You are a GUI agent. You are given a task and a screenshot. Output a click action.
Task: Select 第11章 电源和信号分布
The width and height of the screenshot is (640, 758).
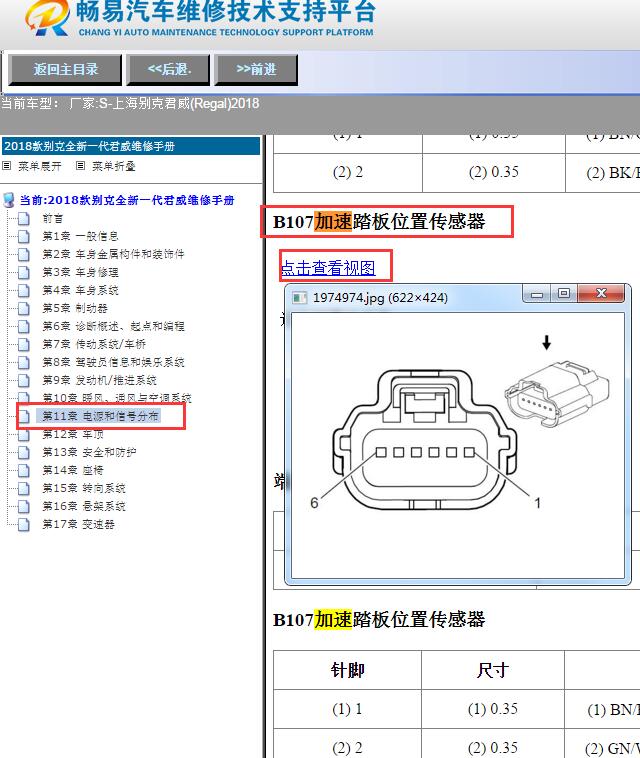pos(100,416)
